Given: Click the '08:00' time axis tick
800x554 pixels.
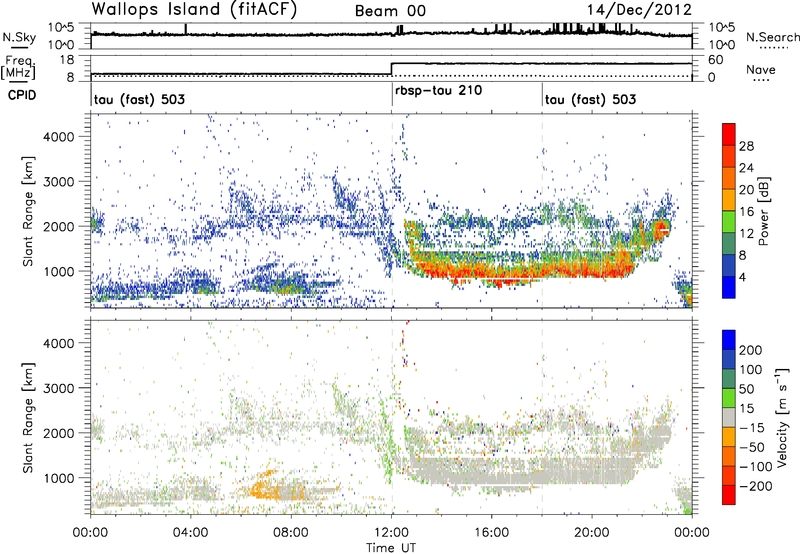Looking at the screenshot, I should coord(291,533).
